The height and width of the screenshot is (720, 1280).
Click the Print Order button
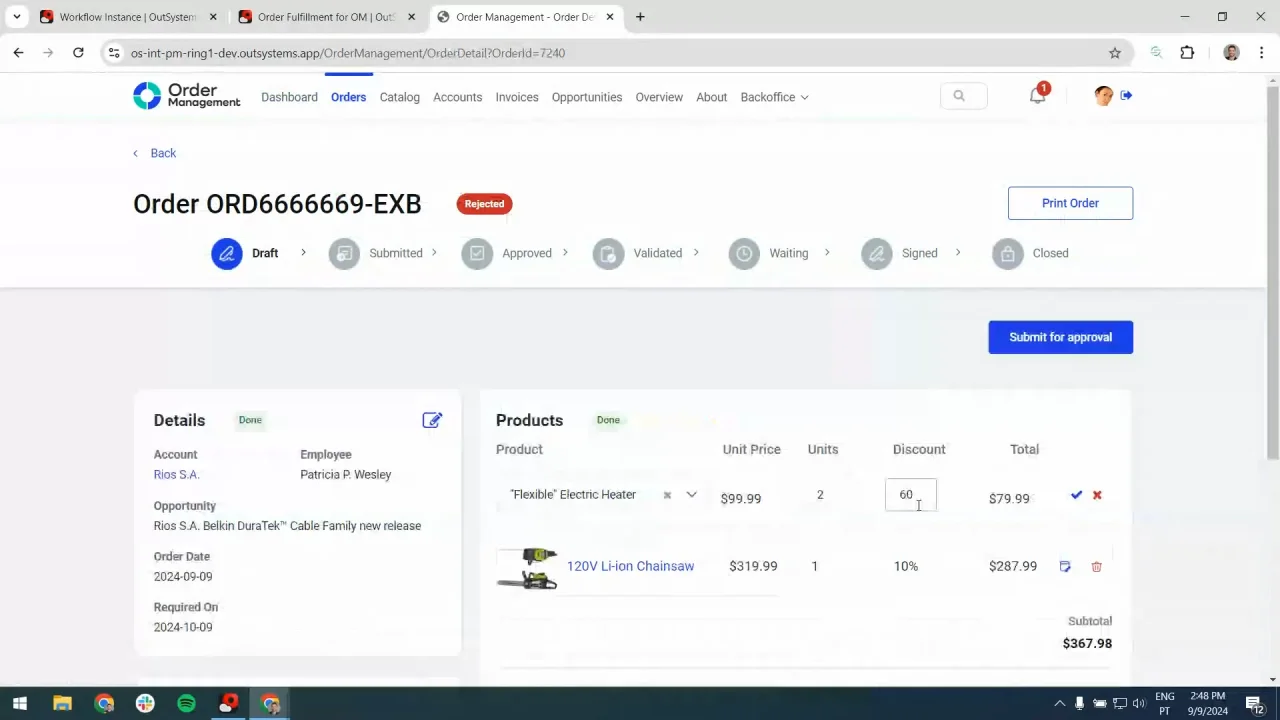[x=1070, y=203]
